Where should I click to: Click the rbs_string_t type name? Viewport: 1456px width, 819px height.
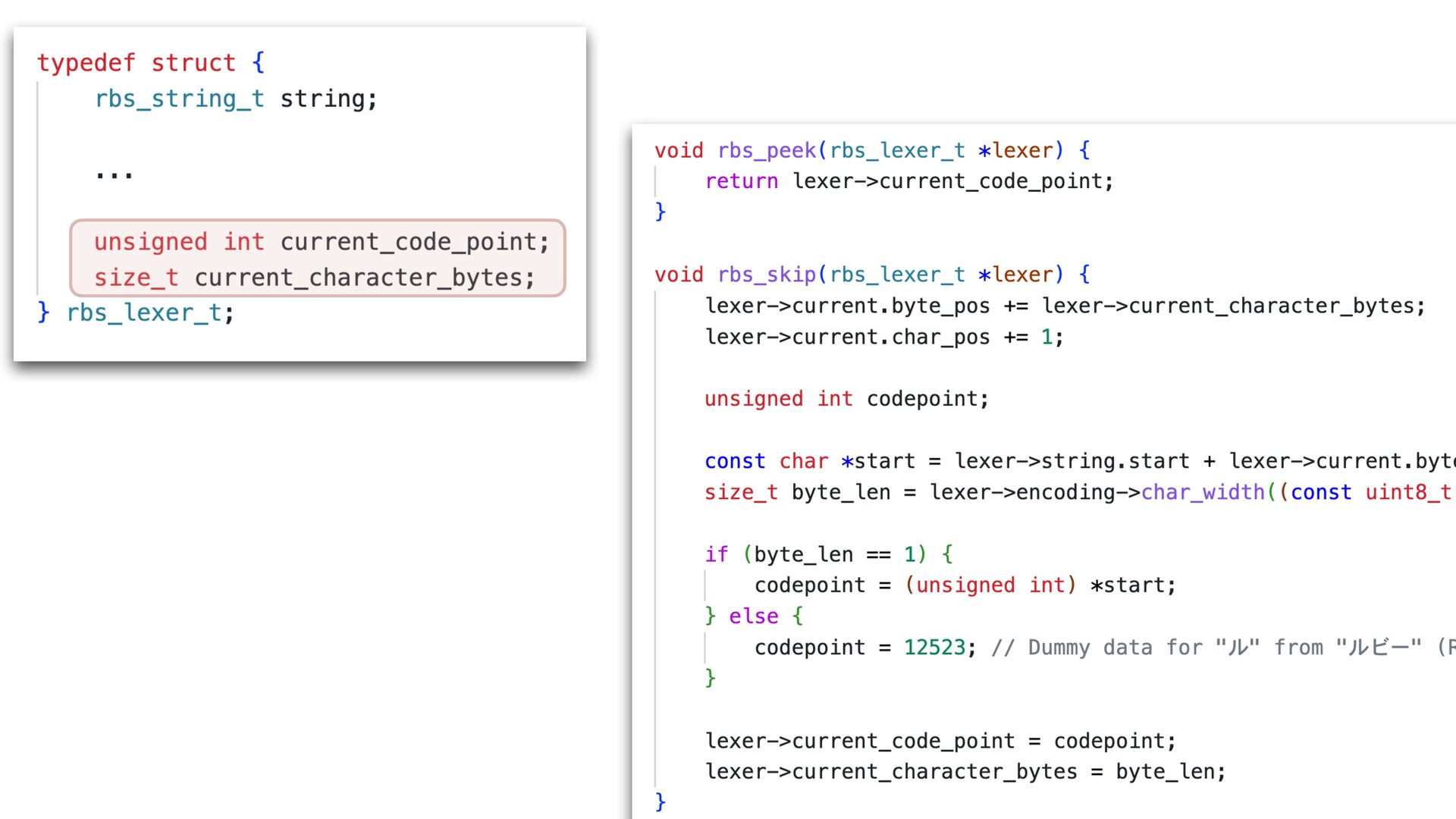[x=179, y=99]
